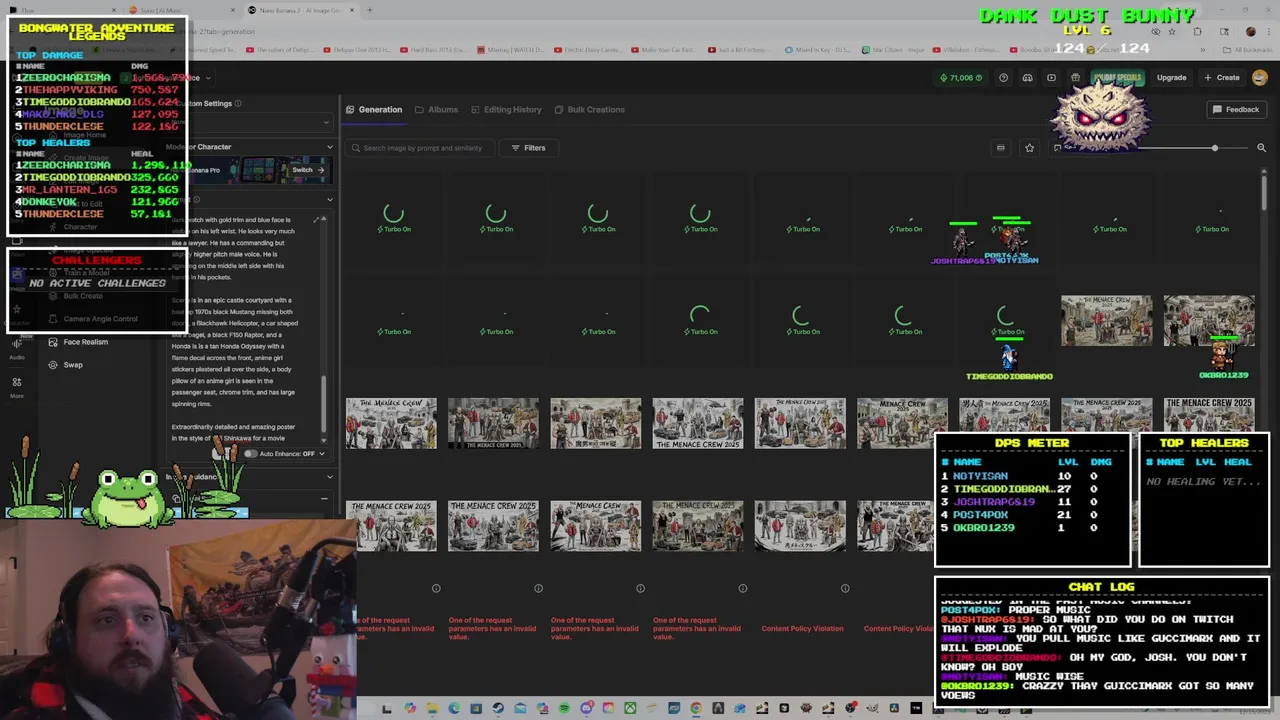
Task: Click info icon above first Content Policy Violation
Action: tap(845, 588)
